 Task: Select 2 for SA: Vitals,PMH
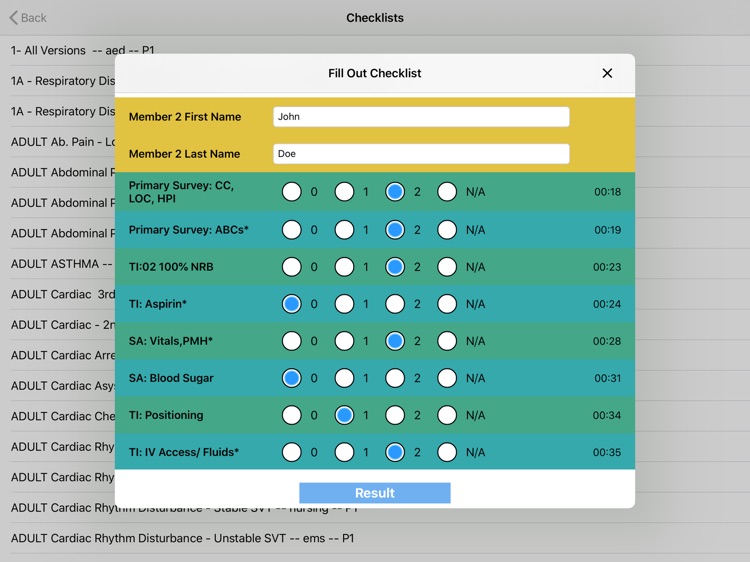tap(395, 341)
